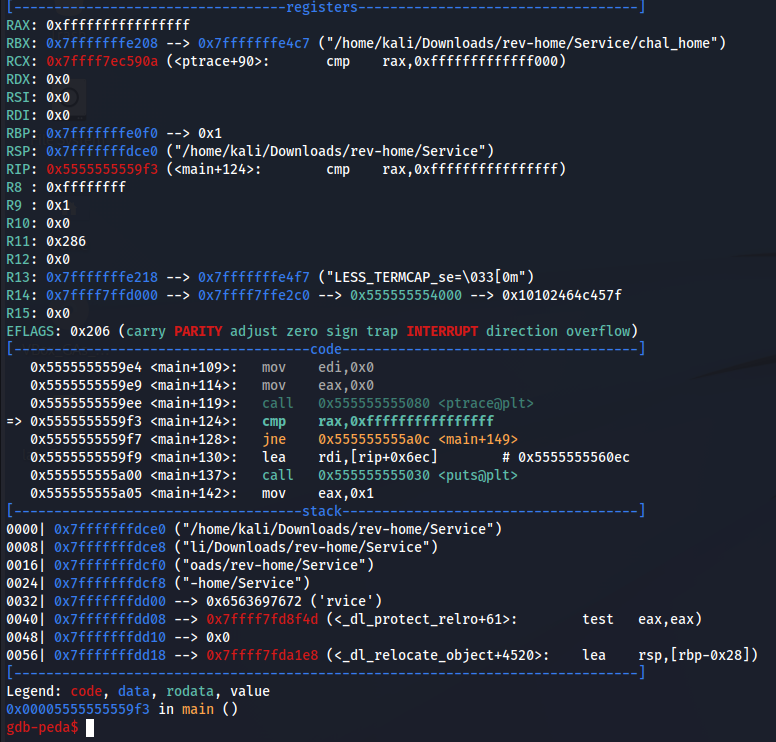This screenshot has width=776, height=742.
Task: Click stack value 0x6563697672 ('rvice')
Action: tap(294, 601)
